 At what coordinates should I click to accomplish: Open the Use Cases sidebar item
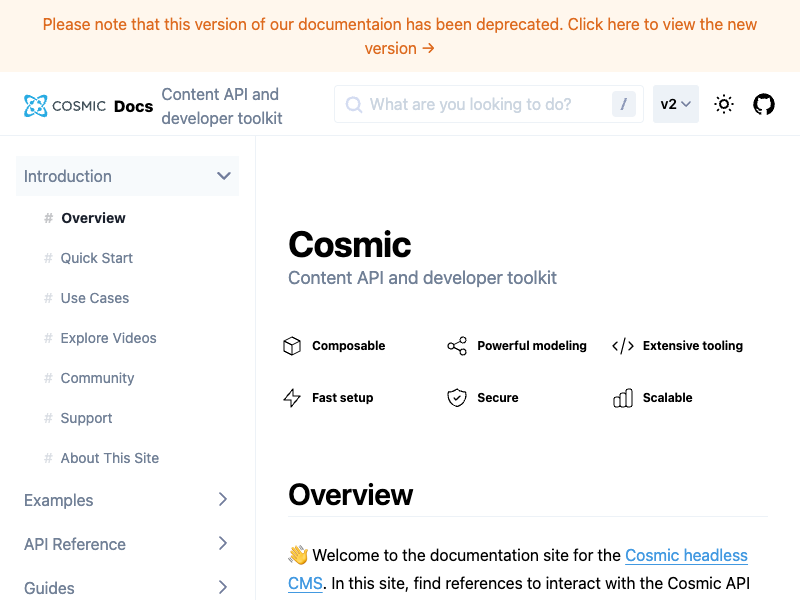pos(95,298)
